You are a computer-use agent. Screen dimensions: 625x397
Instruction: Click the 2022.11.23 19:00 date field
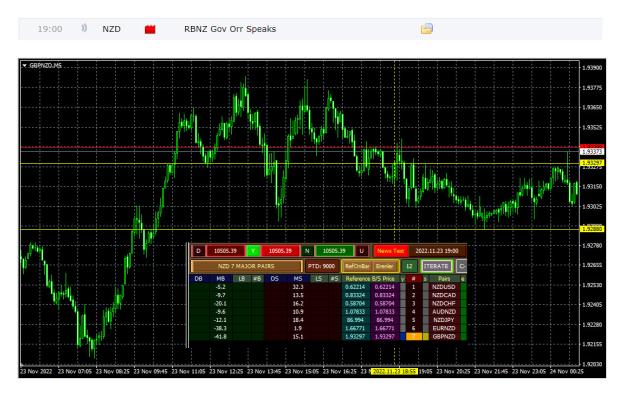point(438,251)
